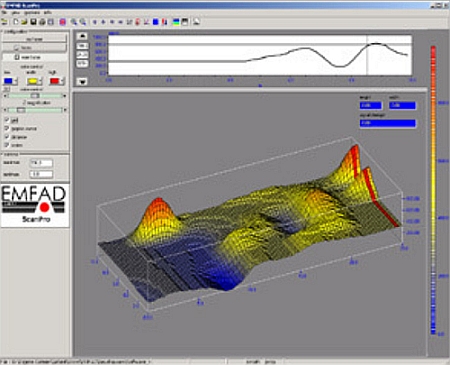Click the solid blue square toolbar icon
The image size is (450, 365).
click(x=155, y=22)
